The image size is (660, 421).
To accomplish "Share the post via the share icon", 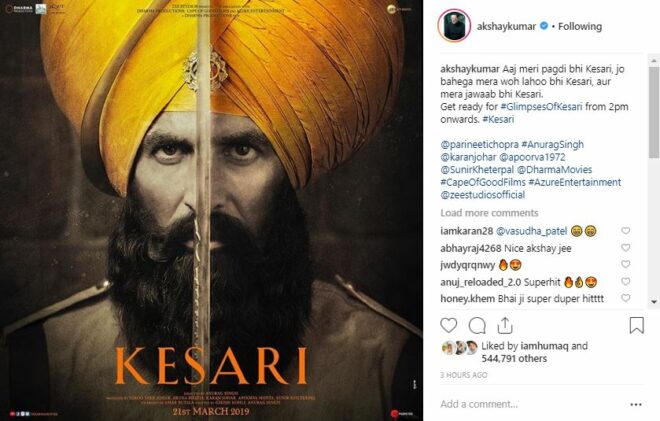I will pyautogui.click(x=505, y=325).
